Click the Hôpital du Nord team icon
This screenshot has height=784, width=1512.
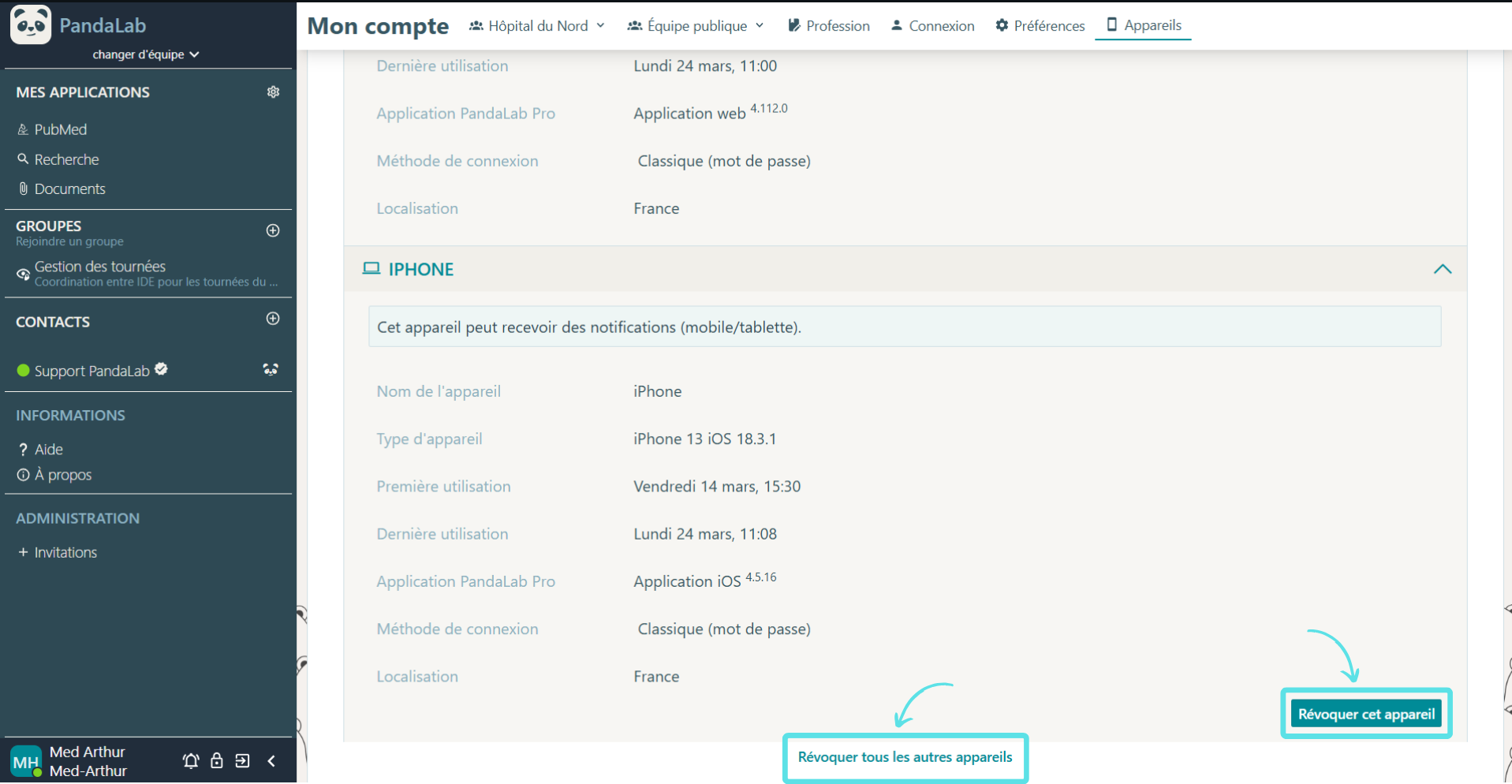476,26
